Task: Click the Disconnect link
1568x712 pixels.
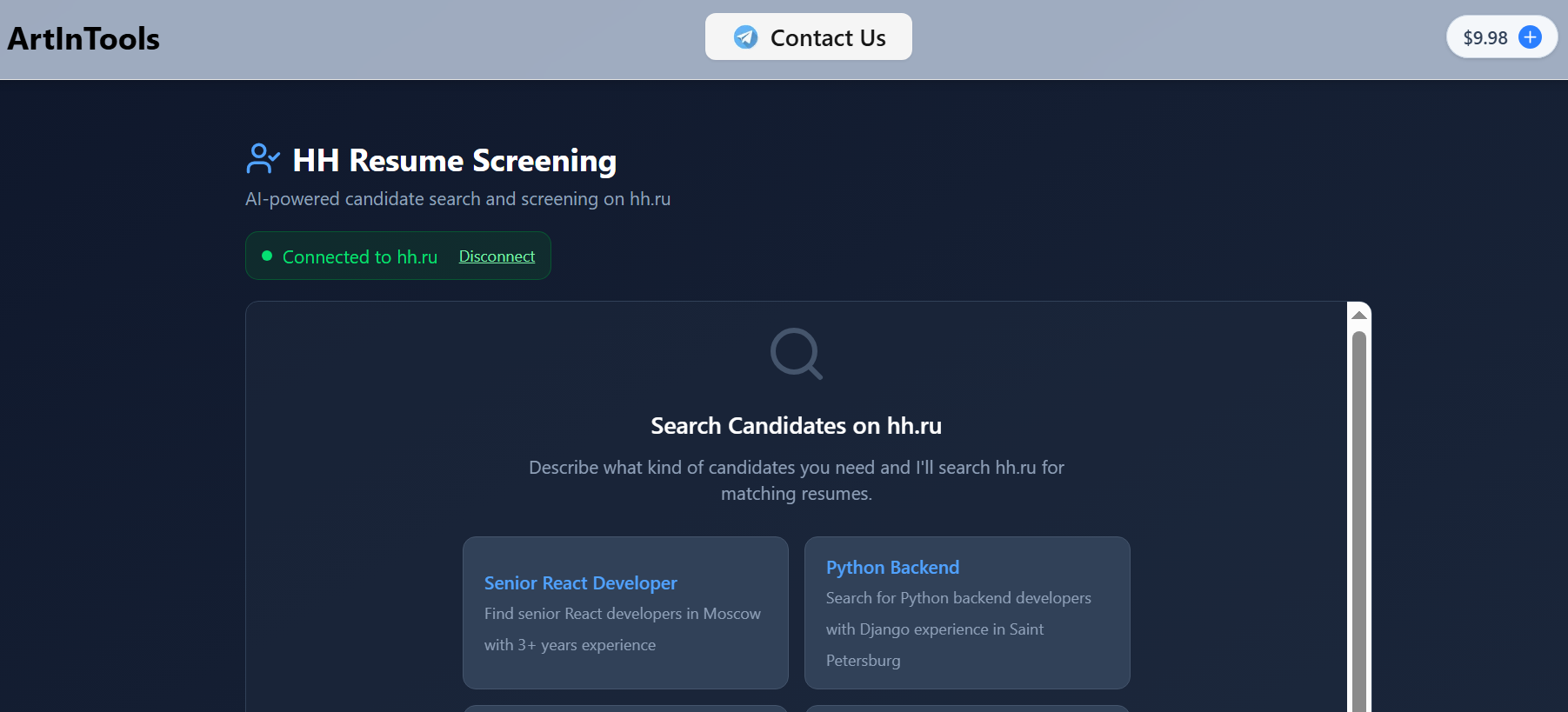Action: (497, 256)
